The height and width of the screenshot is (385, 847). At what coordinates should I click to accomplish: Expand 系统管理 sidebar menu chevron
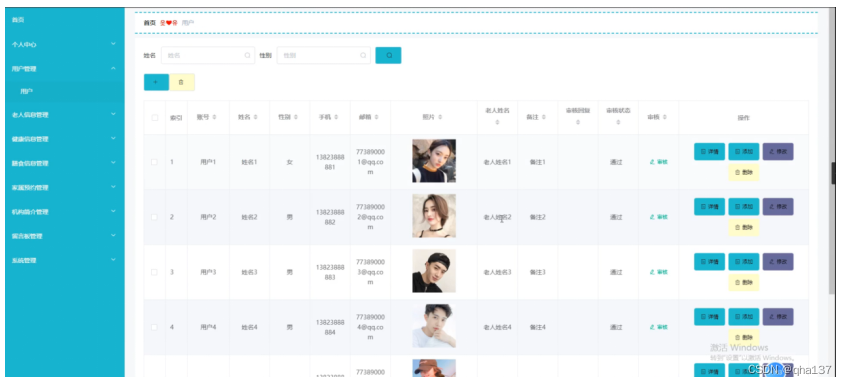(113, 260)
